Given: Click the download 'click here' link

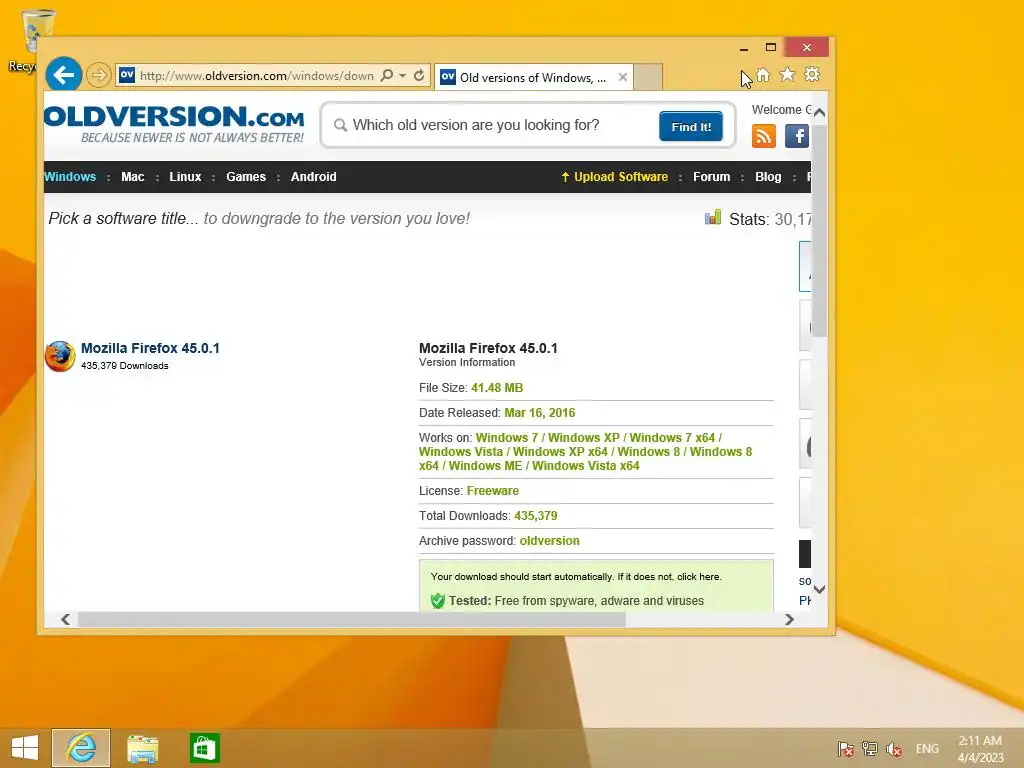Looking at the screenshot, I should (x=699, y=577).
